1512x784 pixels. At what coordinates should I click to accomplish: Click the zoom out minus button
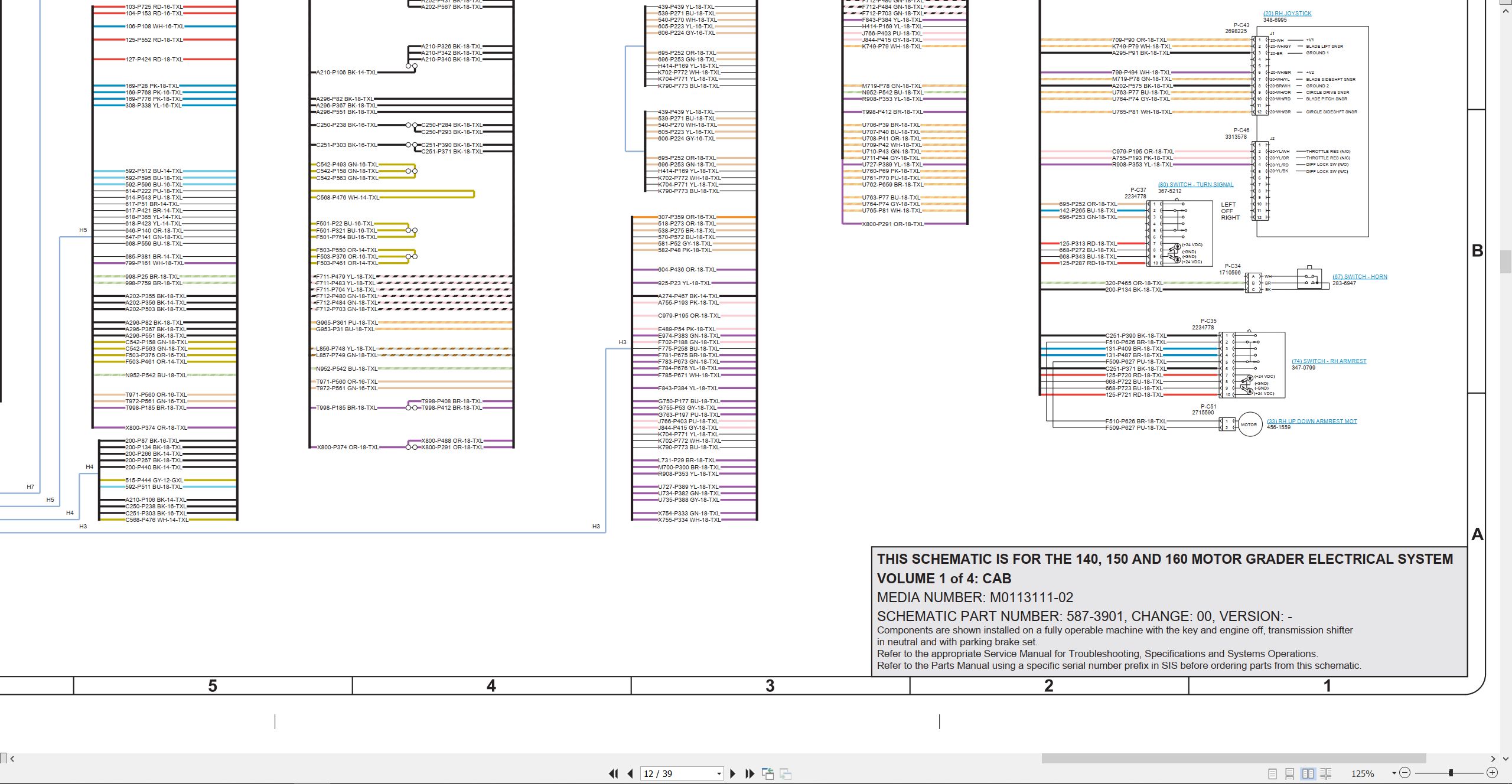click(1405, 773)
